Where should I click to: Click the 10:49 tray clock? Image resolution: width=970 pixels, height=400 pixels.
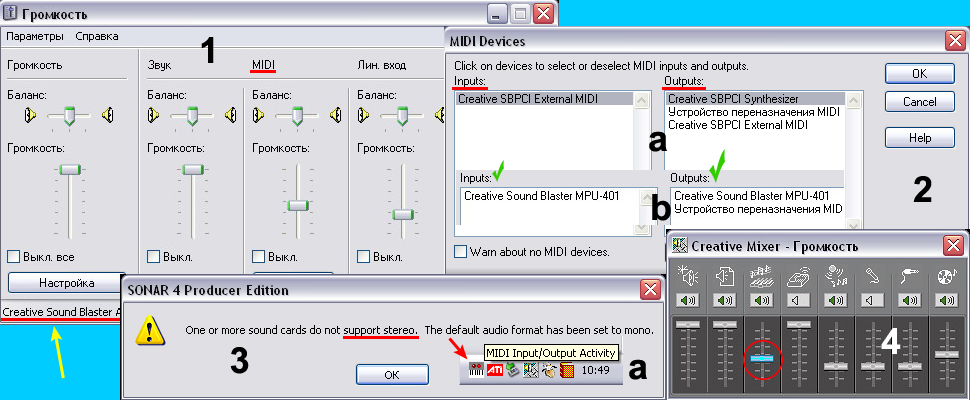point(595,371)
